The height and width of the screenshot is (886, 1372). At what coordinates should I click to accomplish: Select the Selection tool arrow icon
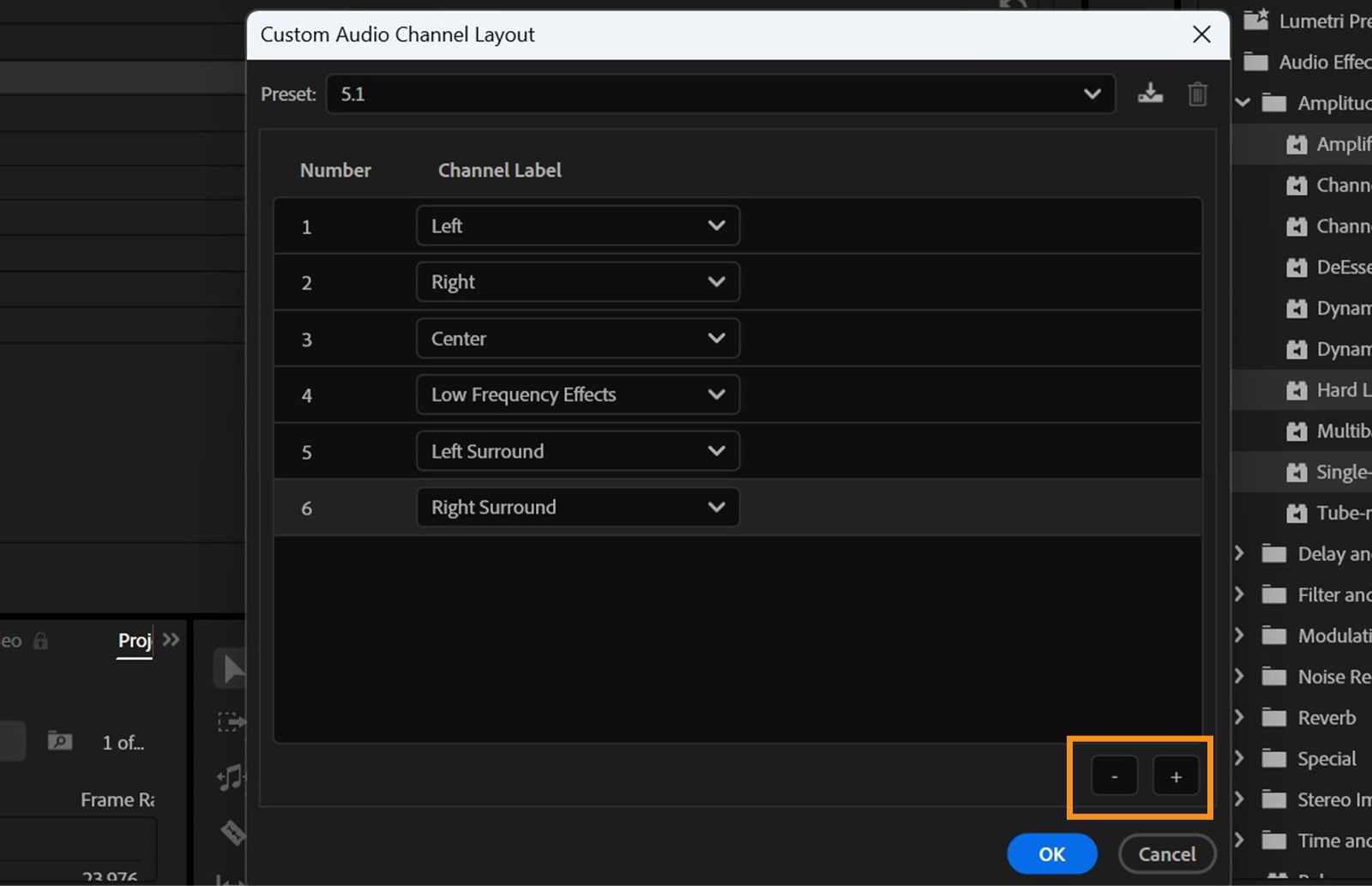[230, 669]
